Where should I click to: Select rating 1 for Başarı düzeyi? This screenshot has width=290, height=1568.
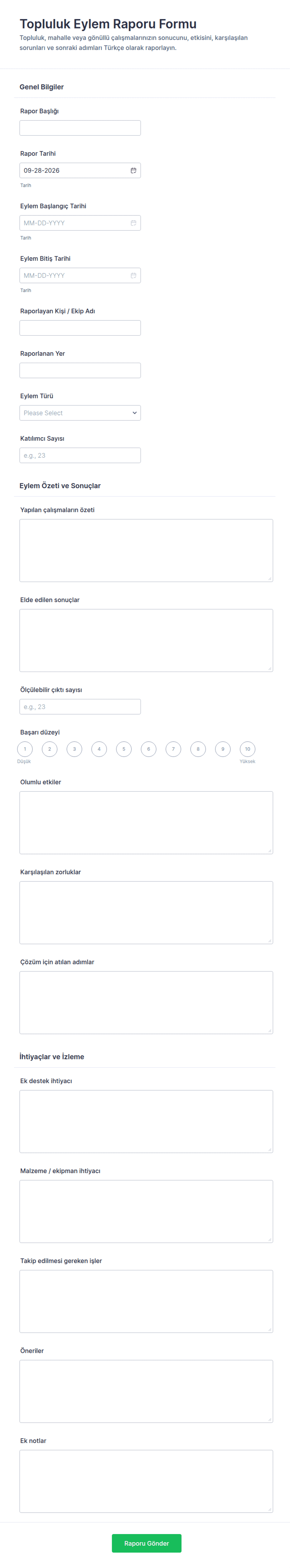point(25,749)
